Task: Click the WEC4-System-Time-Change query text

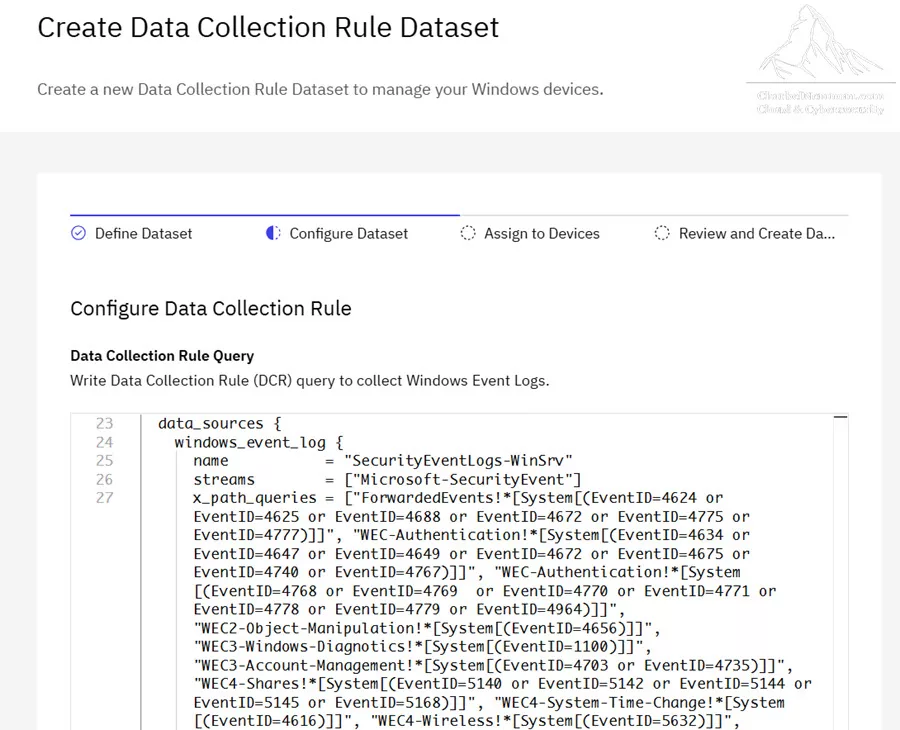Action: [x=639, y=703]
